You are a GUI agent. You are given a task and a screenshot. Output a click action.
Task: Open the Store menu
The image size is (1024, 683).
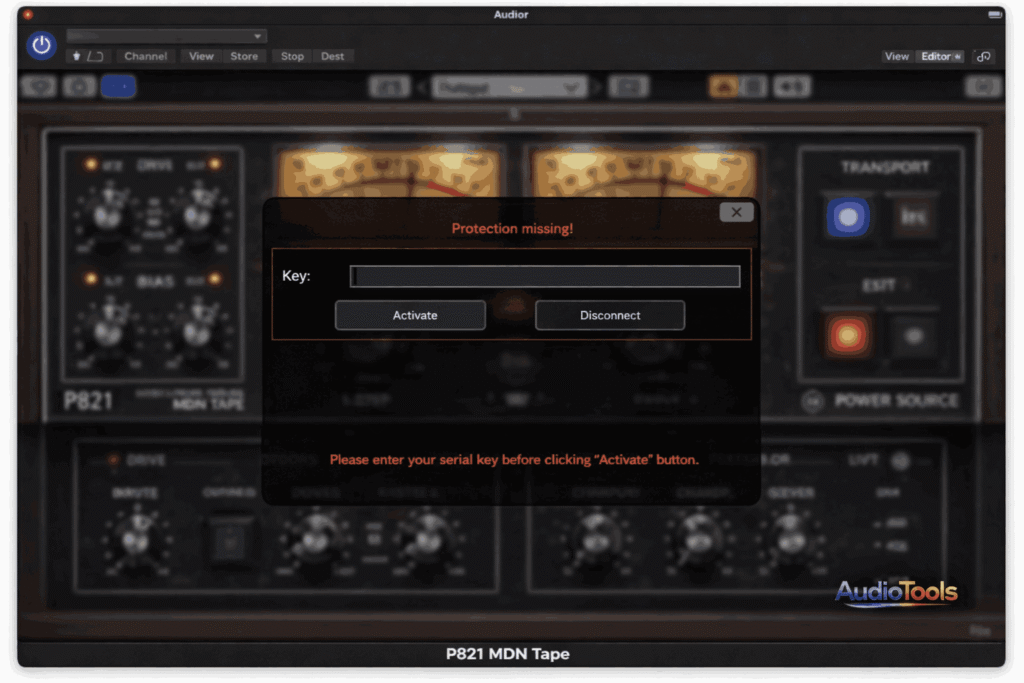244,57
